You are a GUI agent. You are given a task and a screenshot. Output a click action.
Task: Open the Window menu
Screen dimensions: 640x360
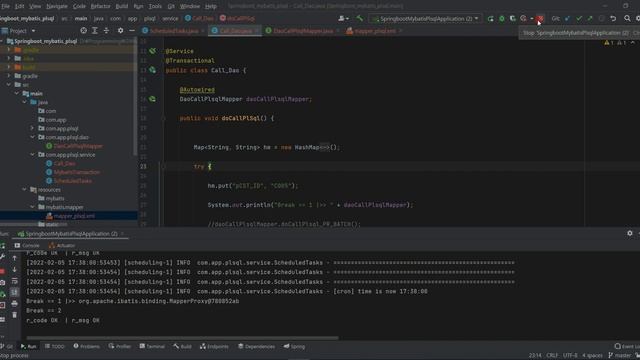[190, 6]
